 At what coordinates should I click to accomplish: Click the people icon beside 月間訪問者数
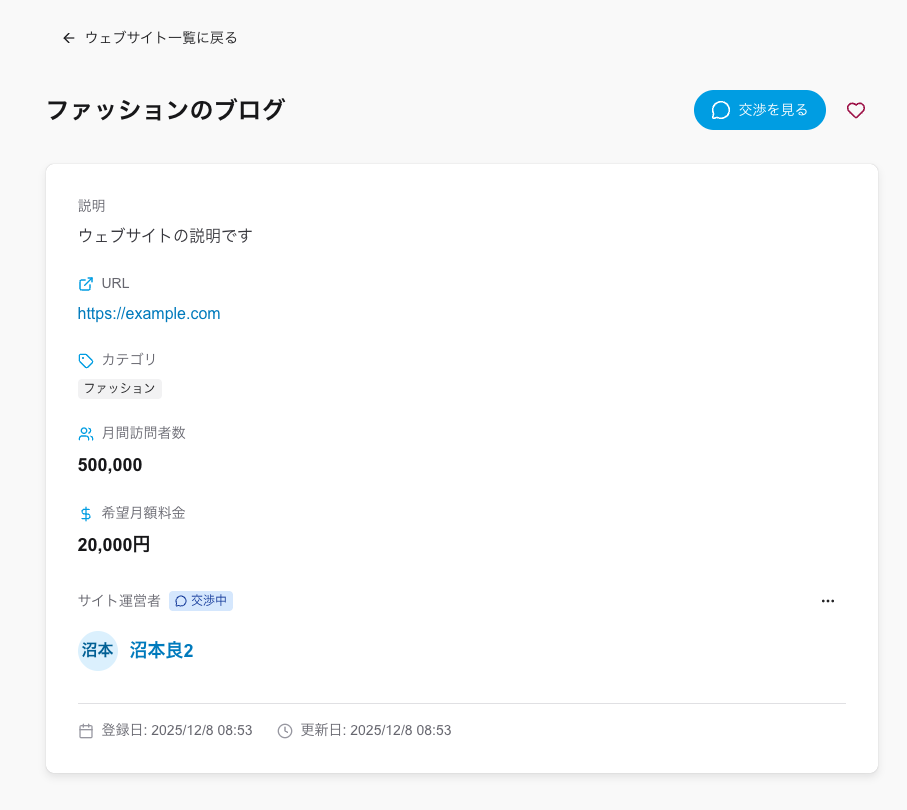84,433
